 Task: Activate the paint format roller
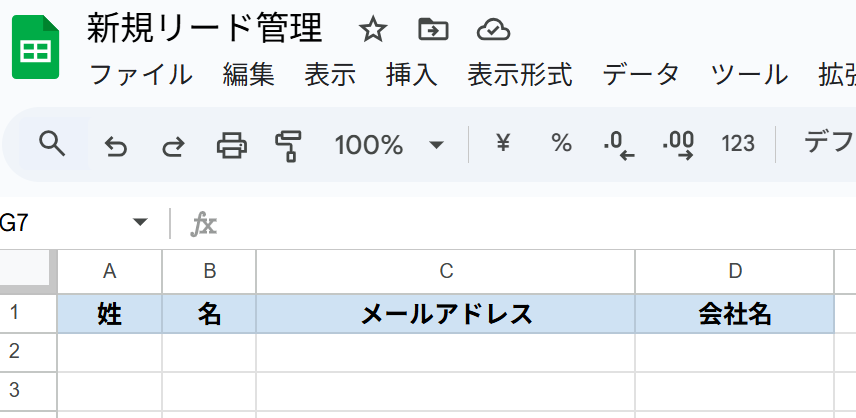289,146
